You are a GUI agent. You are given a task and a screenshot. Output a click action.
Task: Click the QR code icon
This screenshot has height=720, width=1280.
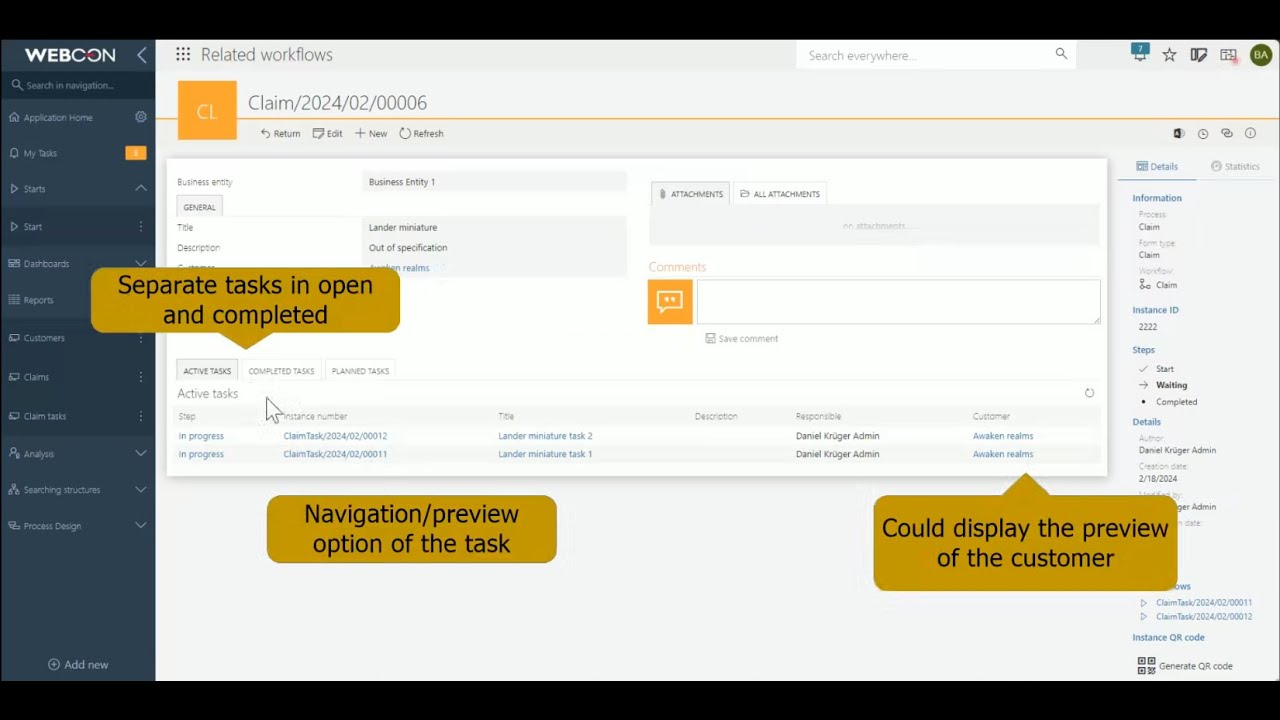1146,665
